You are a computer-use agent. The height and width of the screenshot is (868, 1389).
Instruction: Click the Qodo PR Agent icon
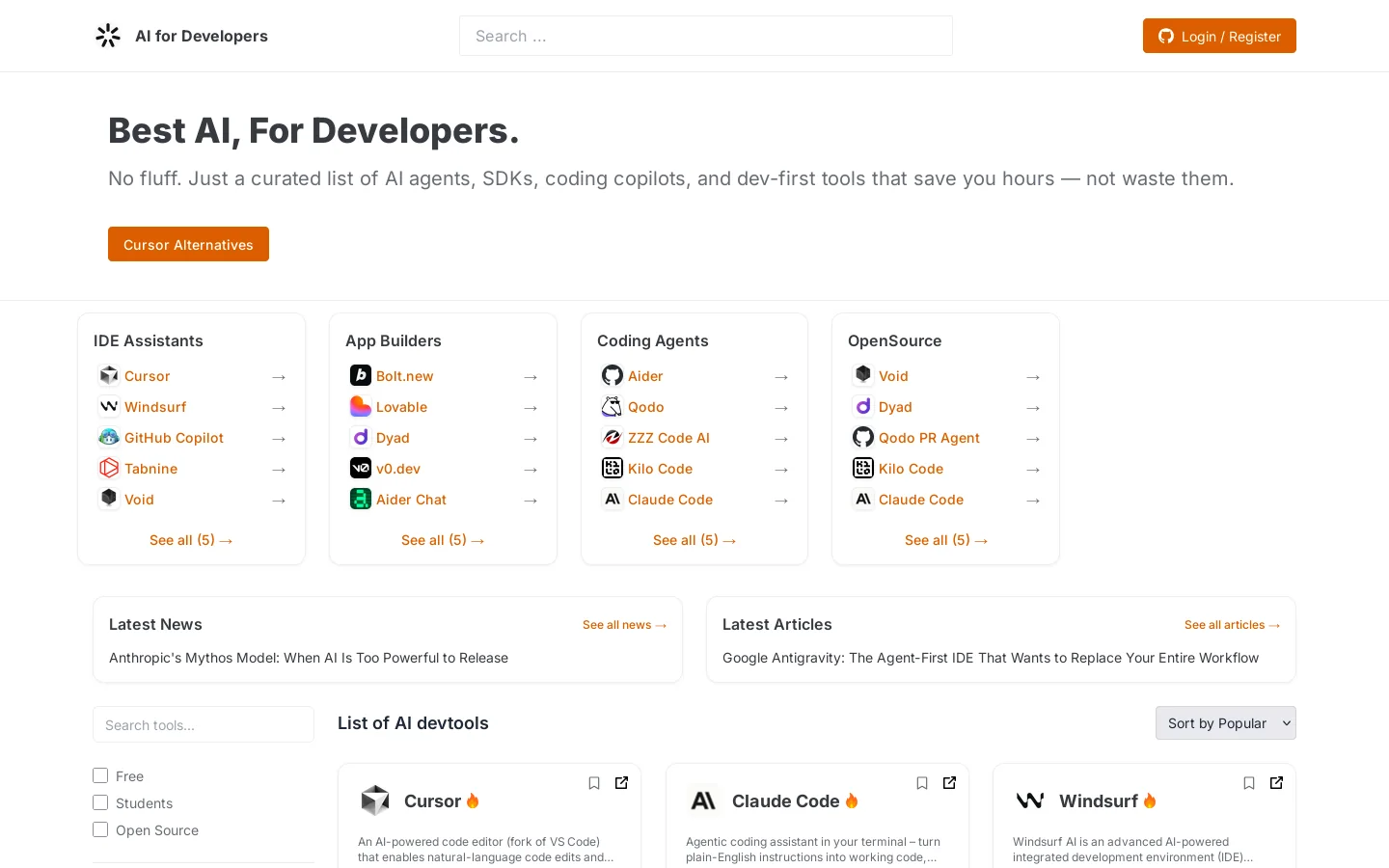click(x=863, y=437)
